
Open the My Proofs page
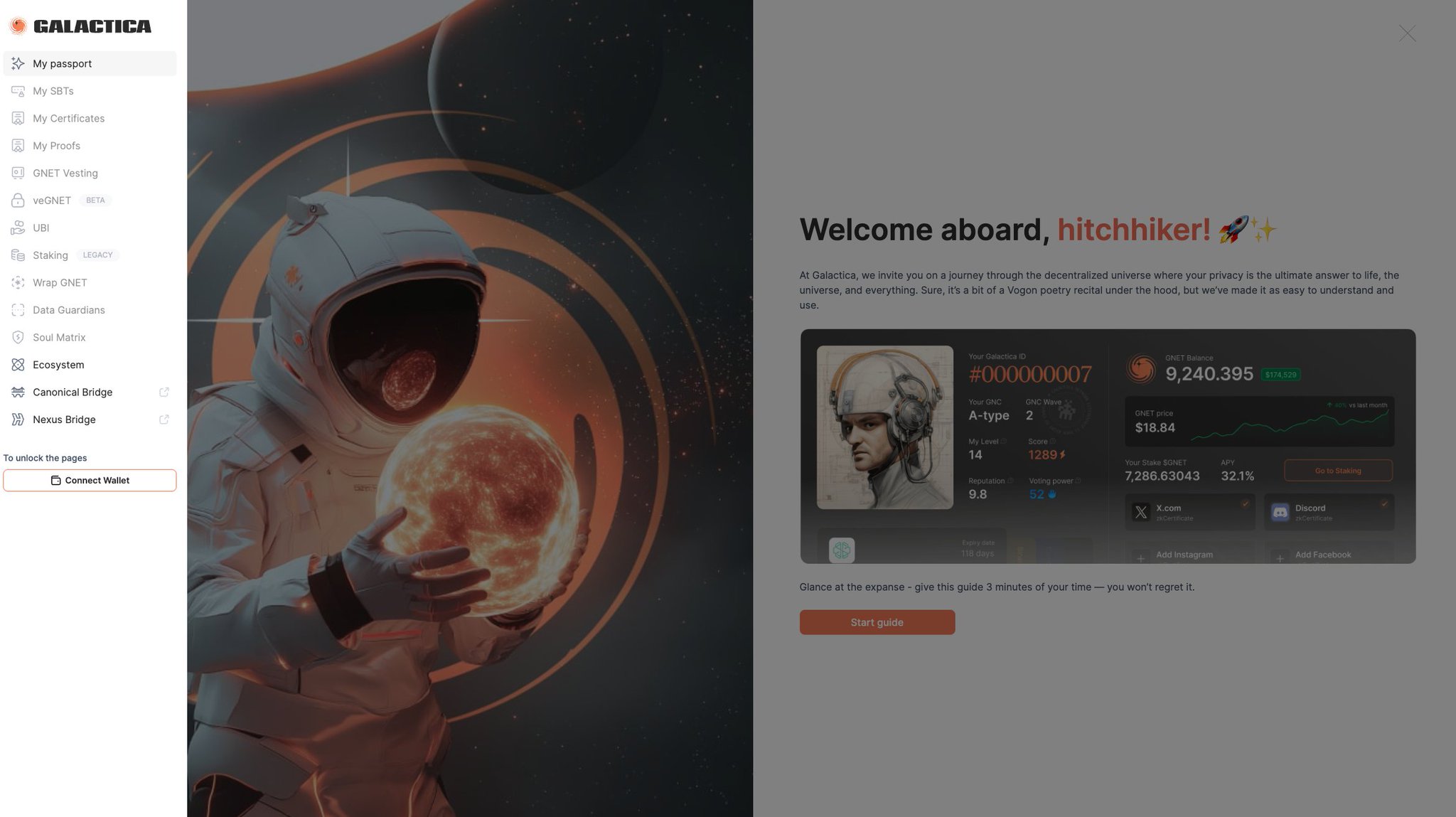point(56,146)
